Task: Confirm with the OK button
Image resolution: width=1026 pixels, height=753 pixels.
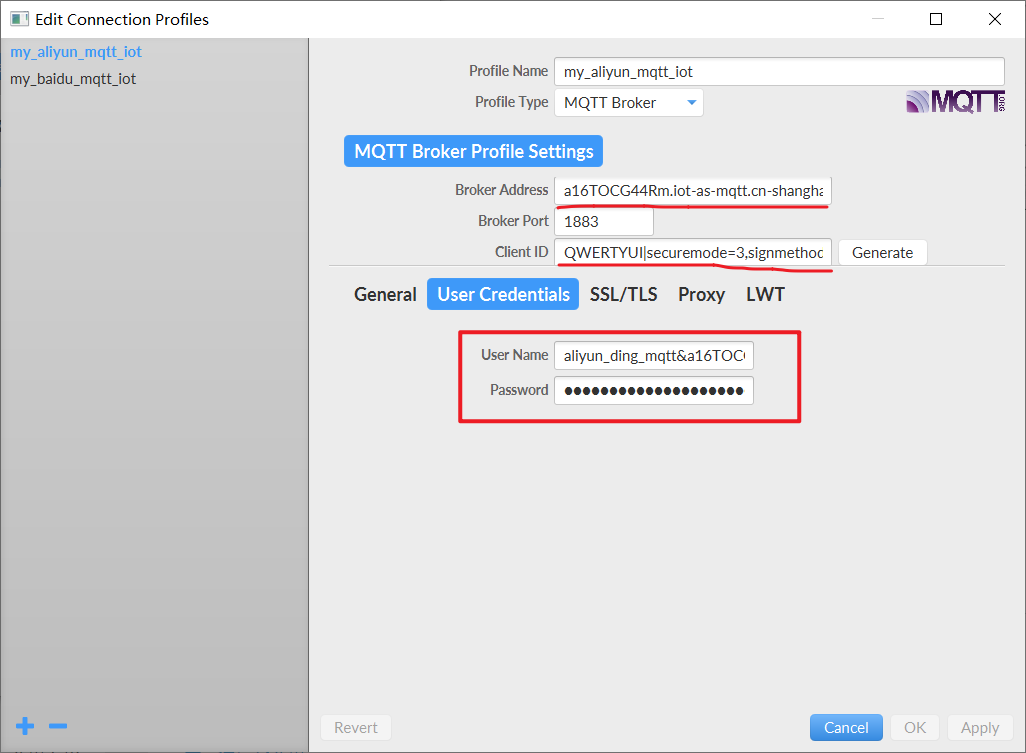Action: 915,727
